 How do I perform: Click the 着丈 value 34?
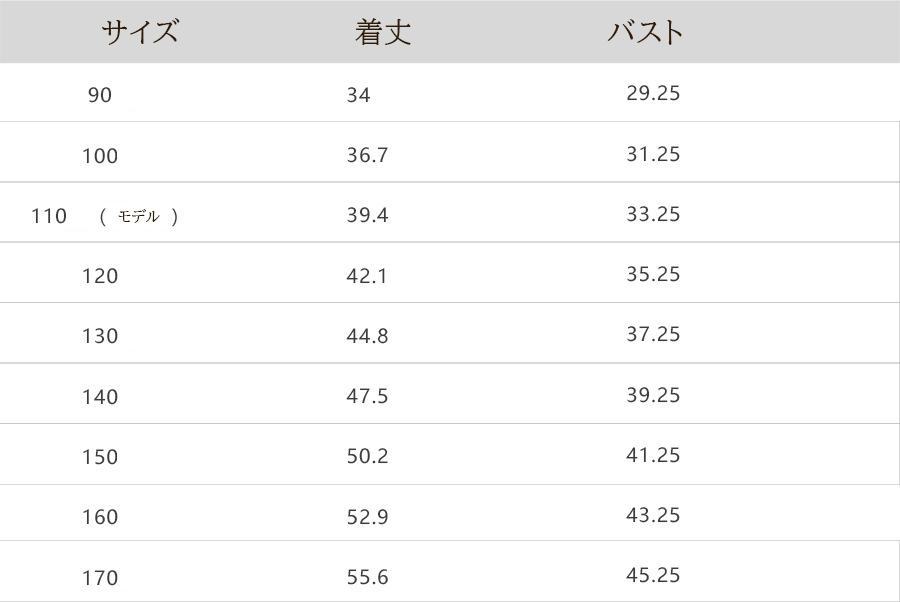click(x=358, y=95)
